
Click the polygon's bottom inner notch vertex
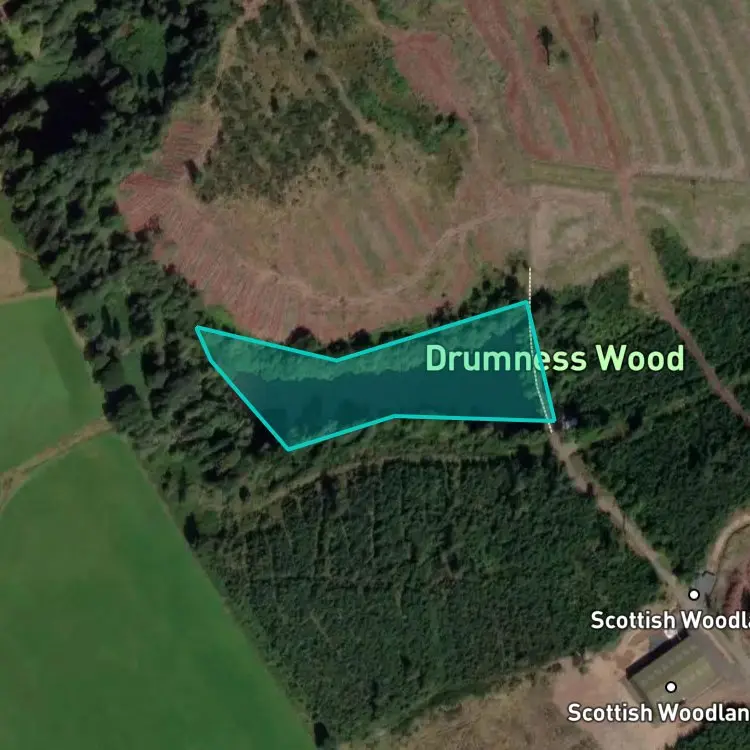point(395,416)
